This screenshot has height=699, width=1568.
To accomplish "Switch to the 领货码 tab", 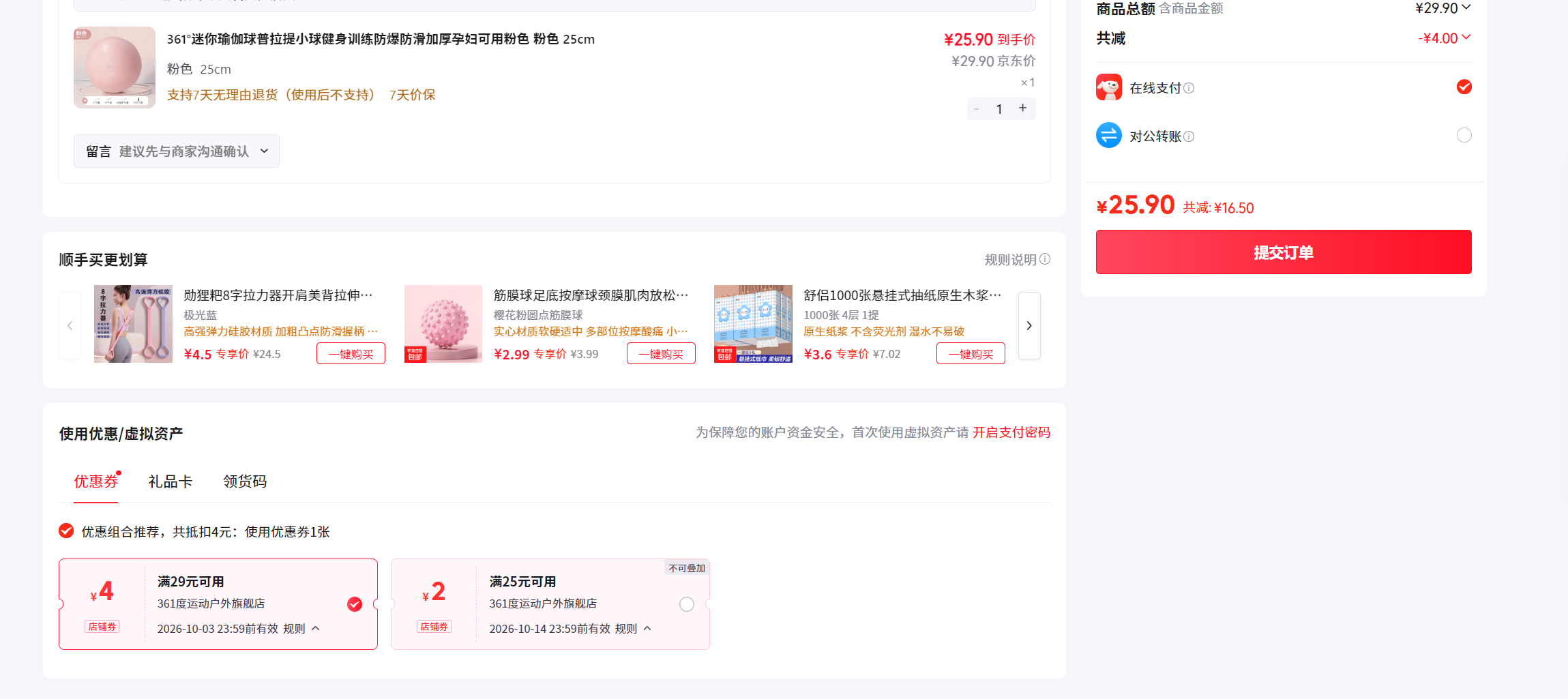I will (x=245, y=481).
